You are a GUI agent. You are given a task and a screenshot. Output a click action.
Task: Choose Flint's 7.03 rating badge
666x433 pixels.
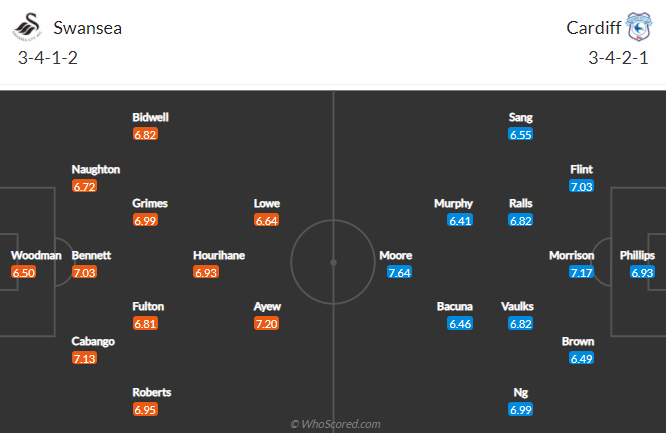581,186
